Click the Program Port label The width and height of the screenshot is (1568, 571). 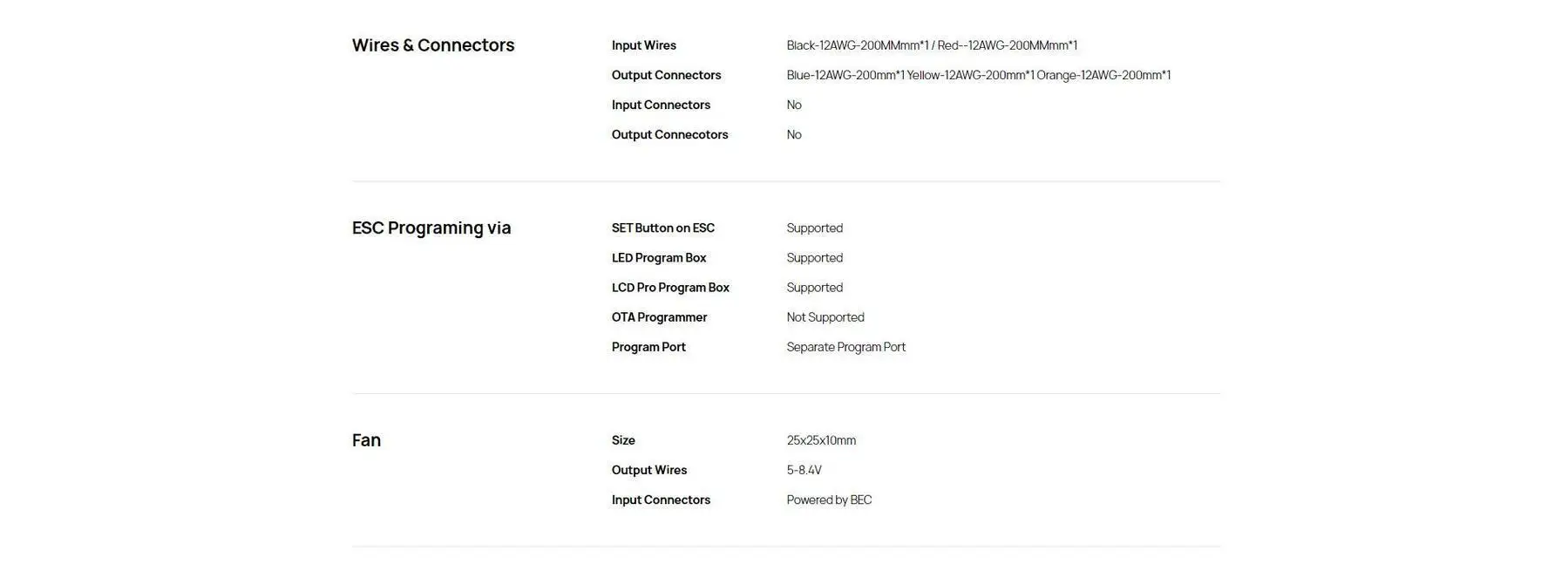click(648, 347)
